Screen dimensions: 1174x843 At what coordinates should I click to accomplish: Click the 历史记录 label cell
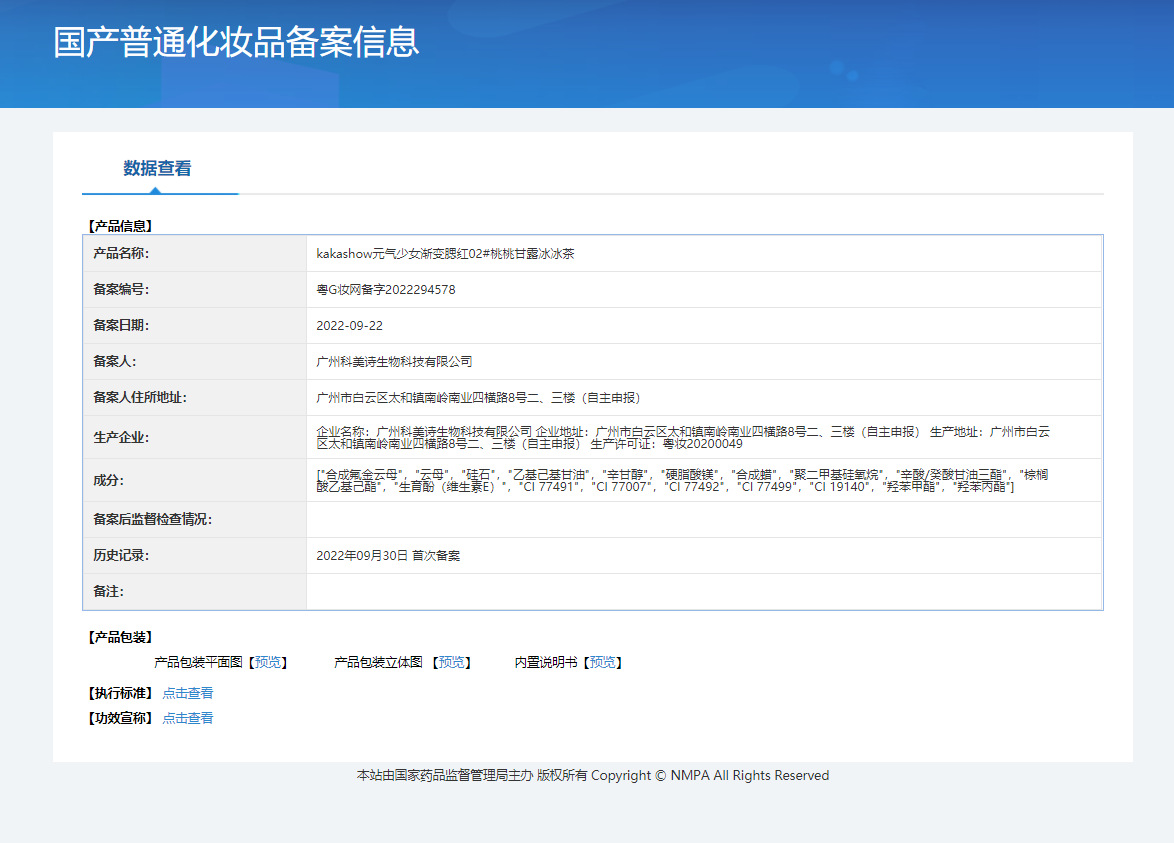(x=195, y=556)
